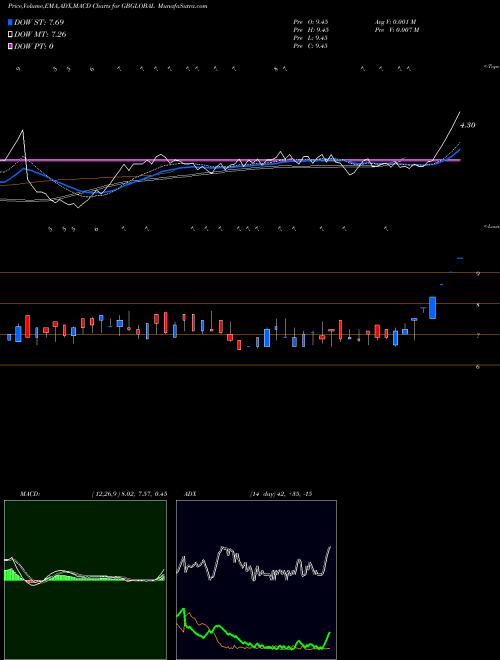Open the MACD histogram chart panel
The width and height of the screenshot is (500, 660).
(85, 580)
